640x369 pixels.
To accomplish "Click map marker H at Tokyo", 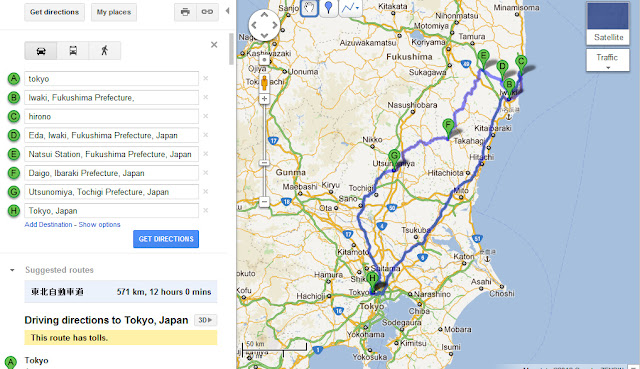I will [372, 282].
